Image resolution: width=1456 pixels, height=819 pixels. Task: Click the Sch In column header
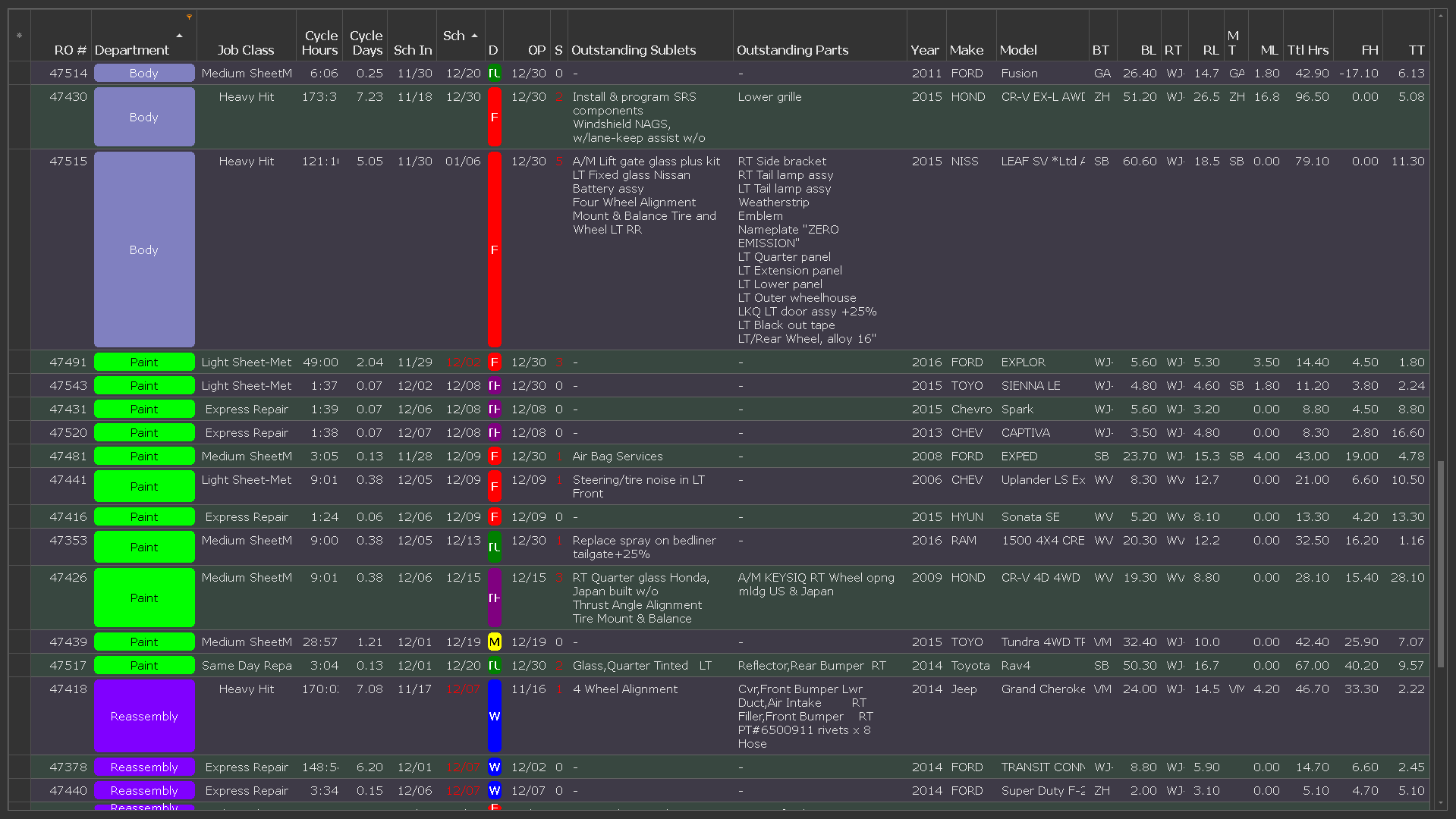(x=412, y=36)
